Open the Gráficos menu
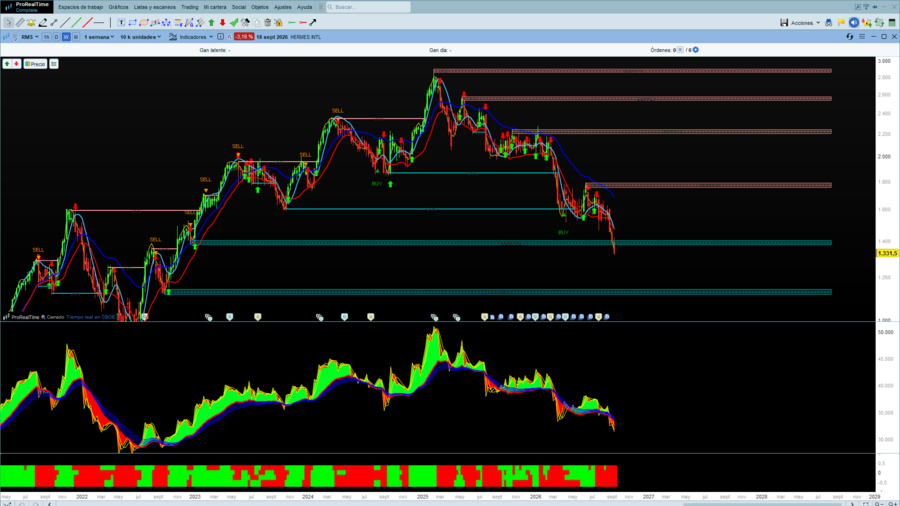Image resolution: width=900 pixels, height=506 pixels. point(118,7)
